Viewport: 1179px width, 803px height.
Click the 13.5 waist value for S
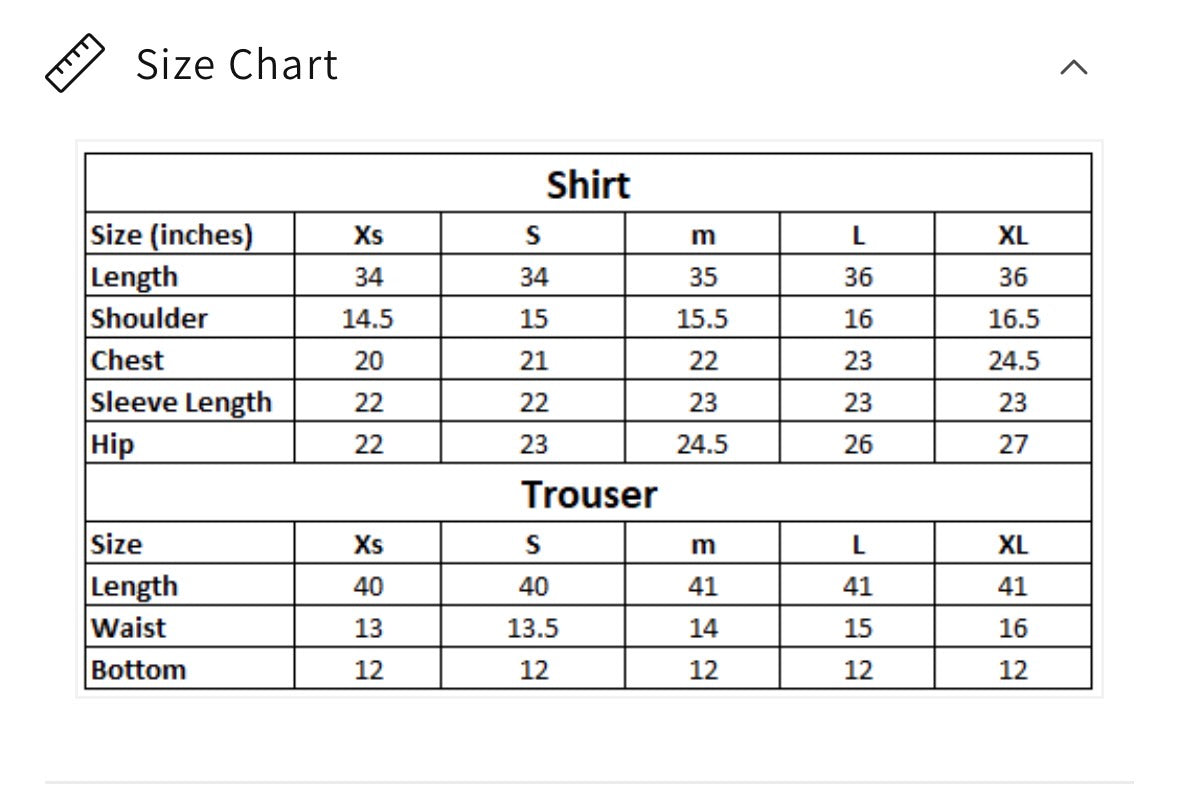pyautogui.click(x=533, y=628)
